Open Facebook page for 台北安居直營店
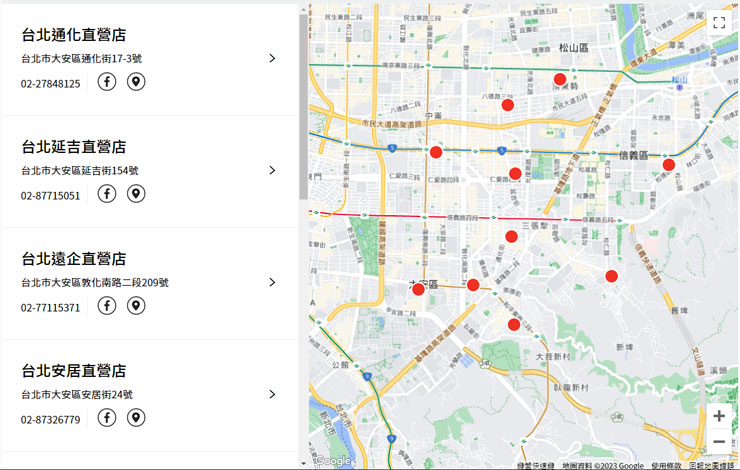Viewport: 740px width, 470px height. coord(107,418)
